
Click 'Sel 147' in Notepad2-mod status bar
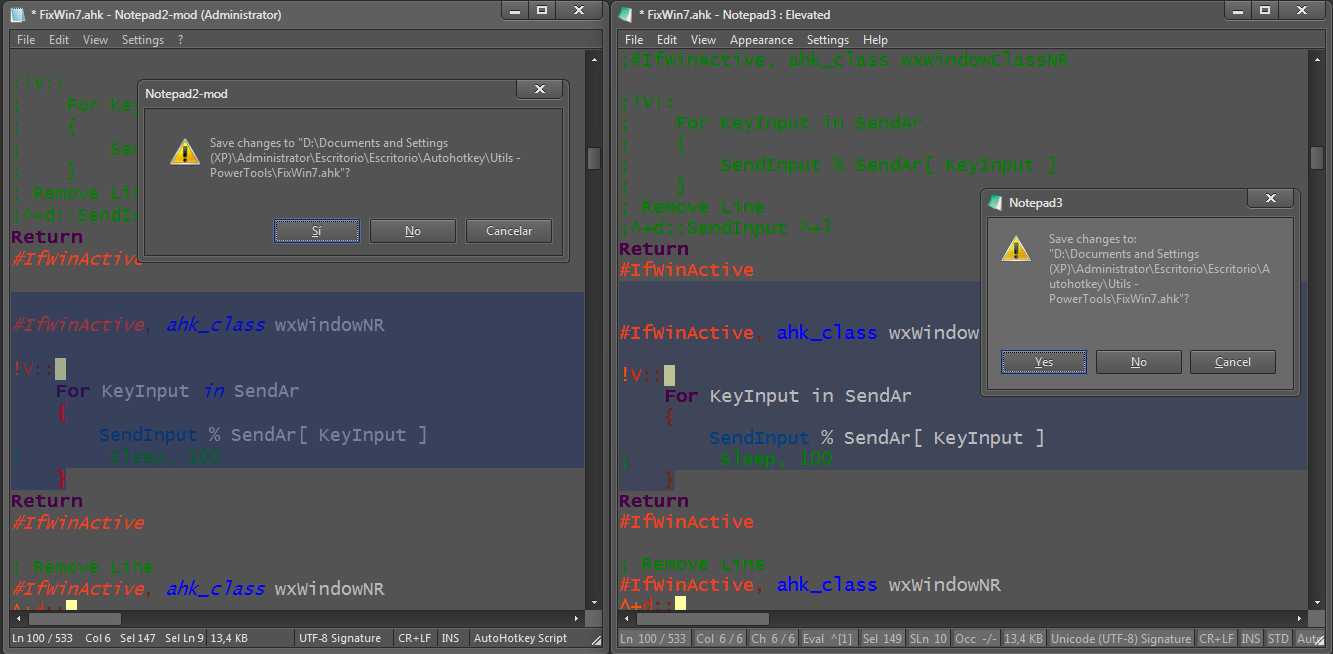click(x=138, y=638)
